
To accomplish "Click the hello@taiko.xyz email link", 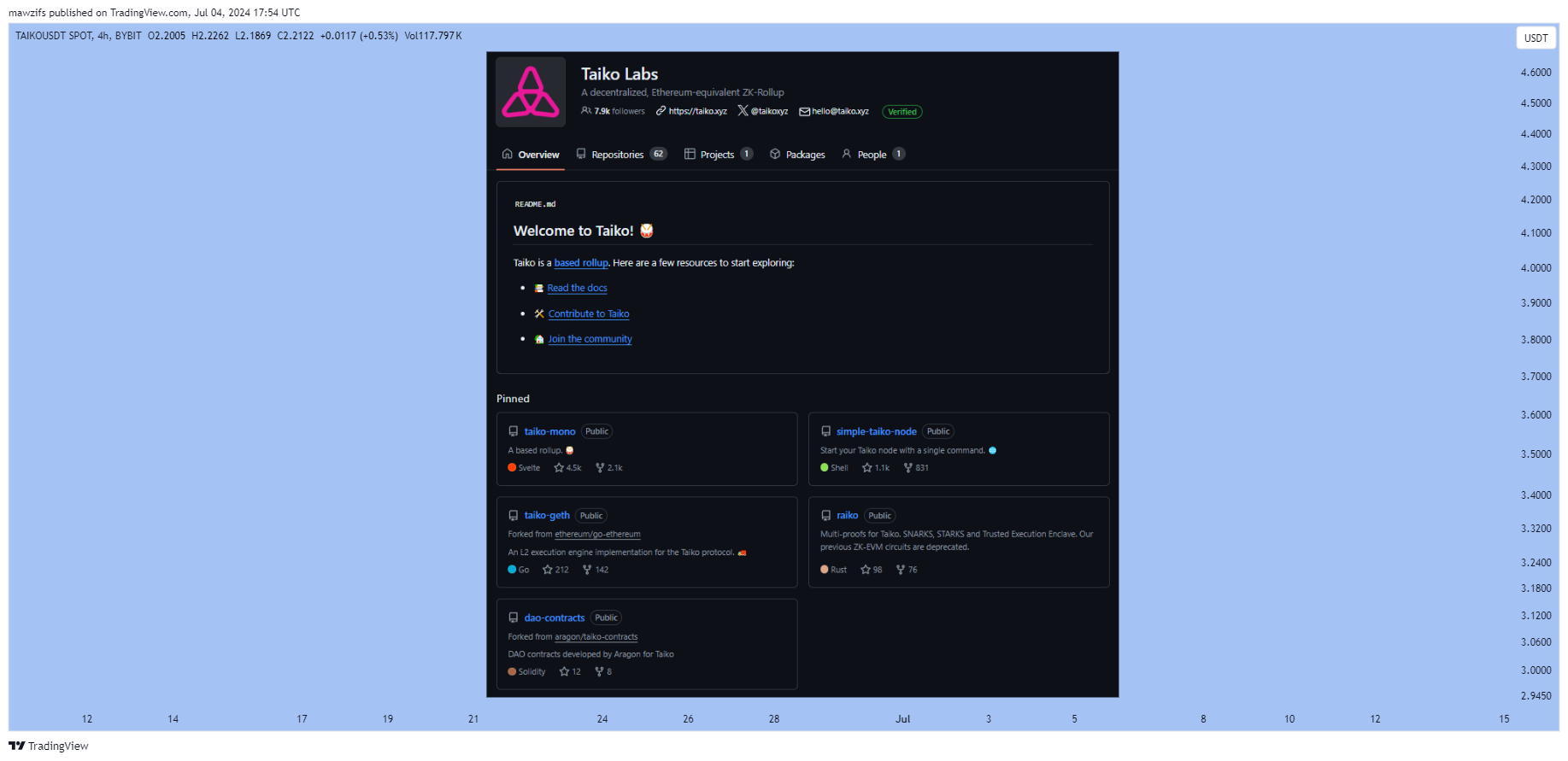I will coord(840,111).
